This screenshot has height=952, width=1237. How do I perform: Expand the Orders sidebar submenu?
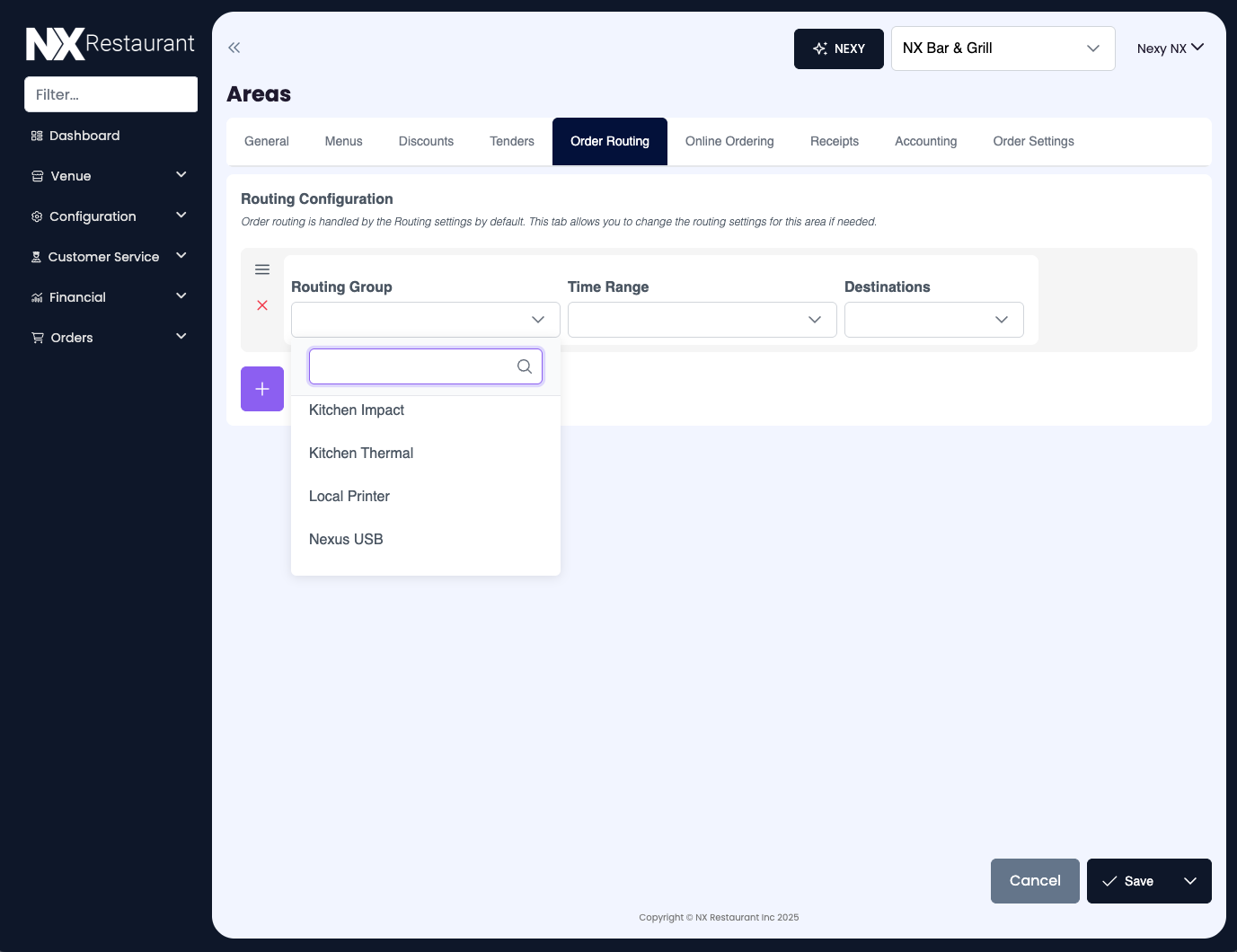[x=181, y=336]
